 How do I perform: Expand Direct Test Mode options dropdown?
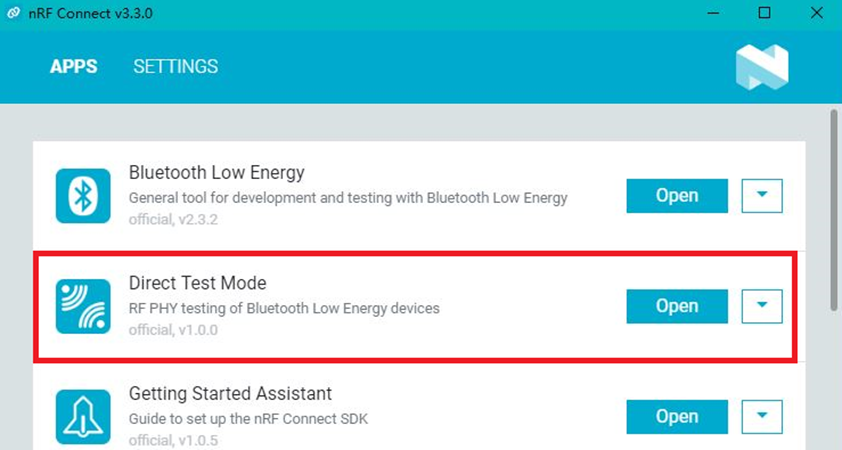[762, 306]
